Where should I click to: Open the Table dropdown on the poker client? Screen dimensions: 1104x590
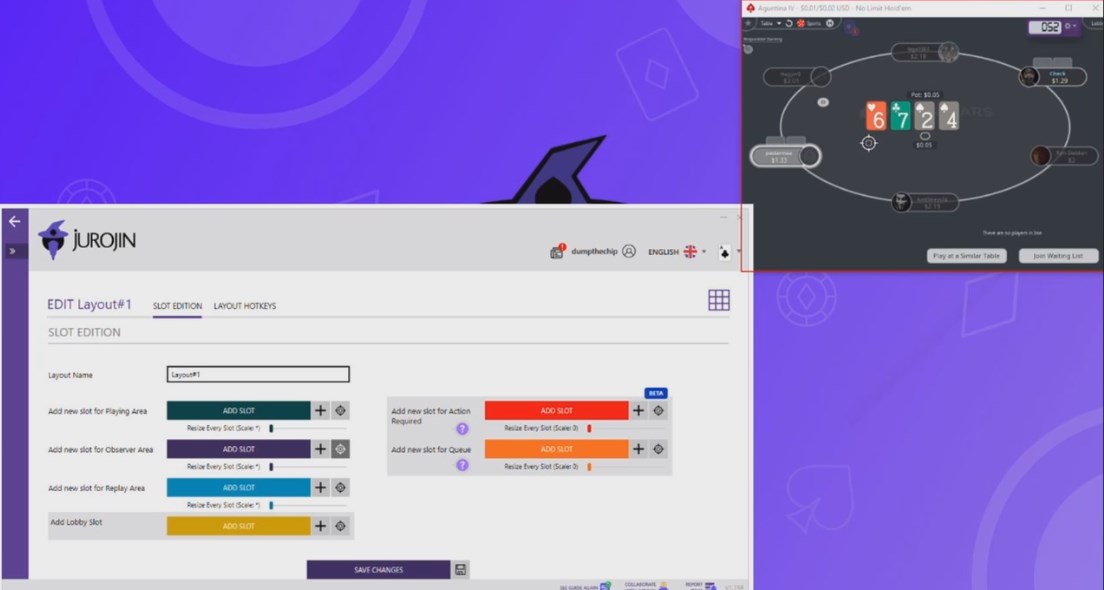click(770, 21)
